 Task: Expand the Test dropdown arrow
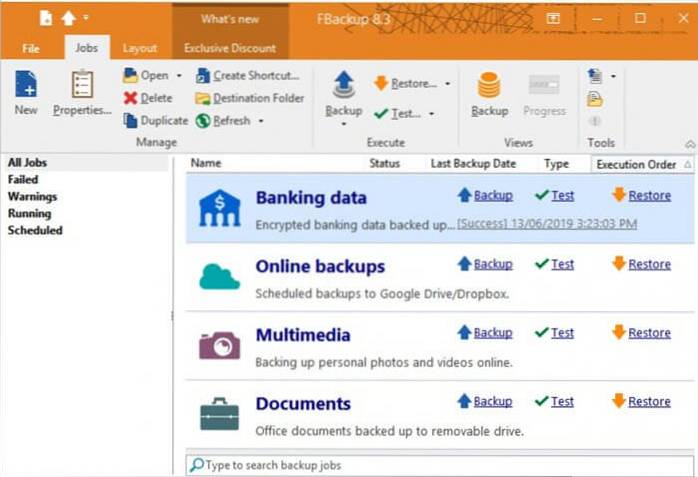point(431,114)
